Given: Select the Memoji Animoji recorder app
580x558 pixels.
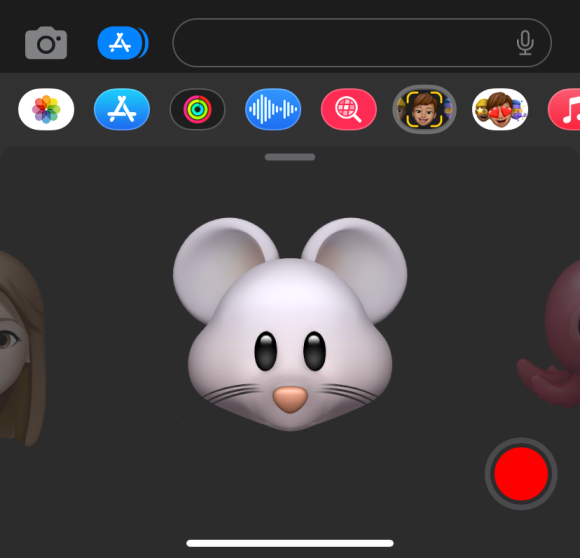Looking at the screenshot, I should (424, 109).
